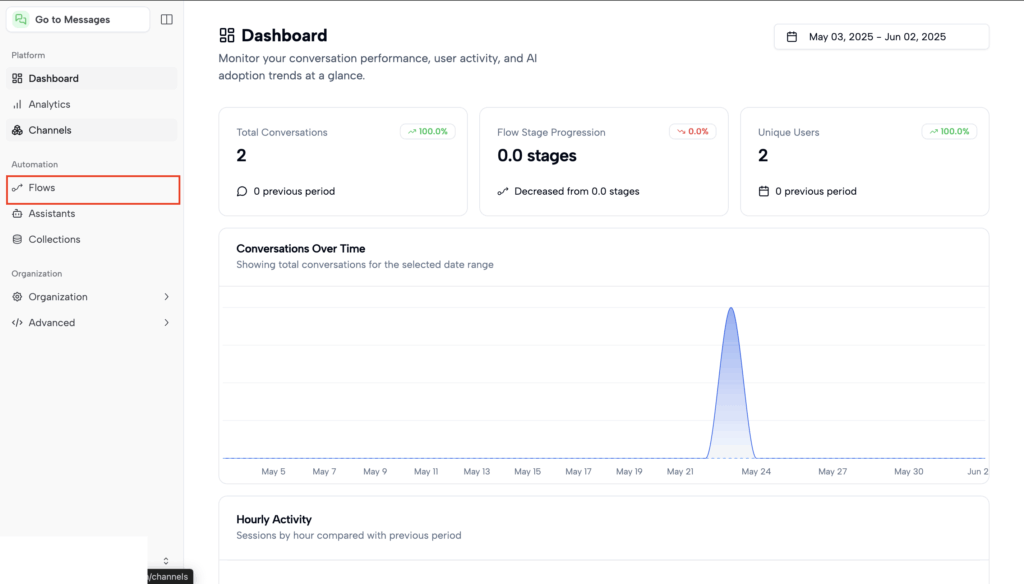Click the Collections database icon
Image resolution: width=1024 pixels, height=584 pixels.
coord(17,240)
